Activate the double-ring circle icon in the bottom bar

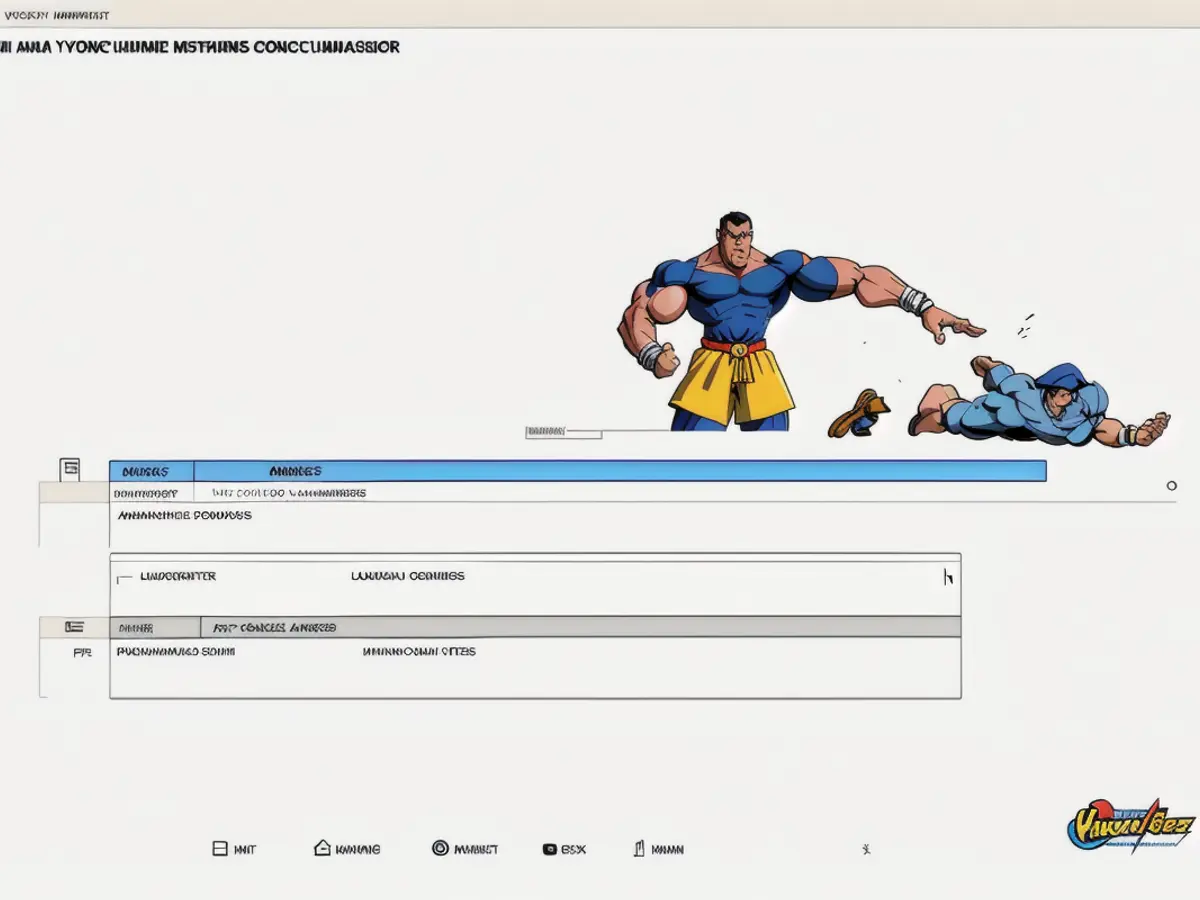[x=440, y=848]
